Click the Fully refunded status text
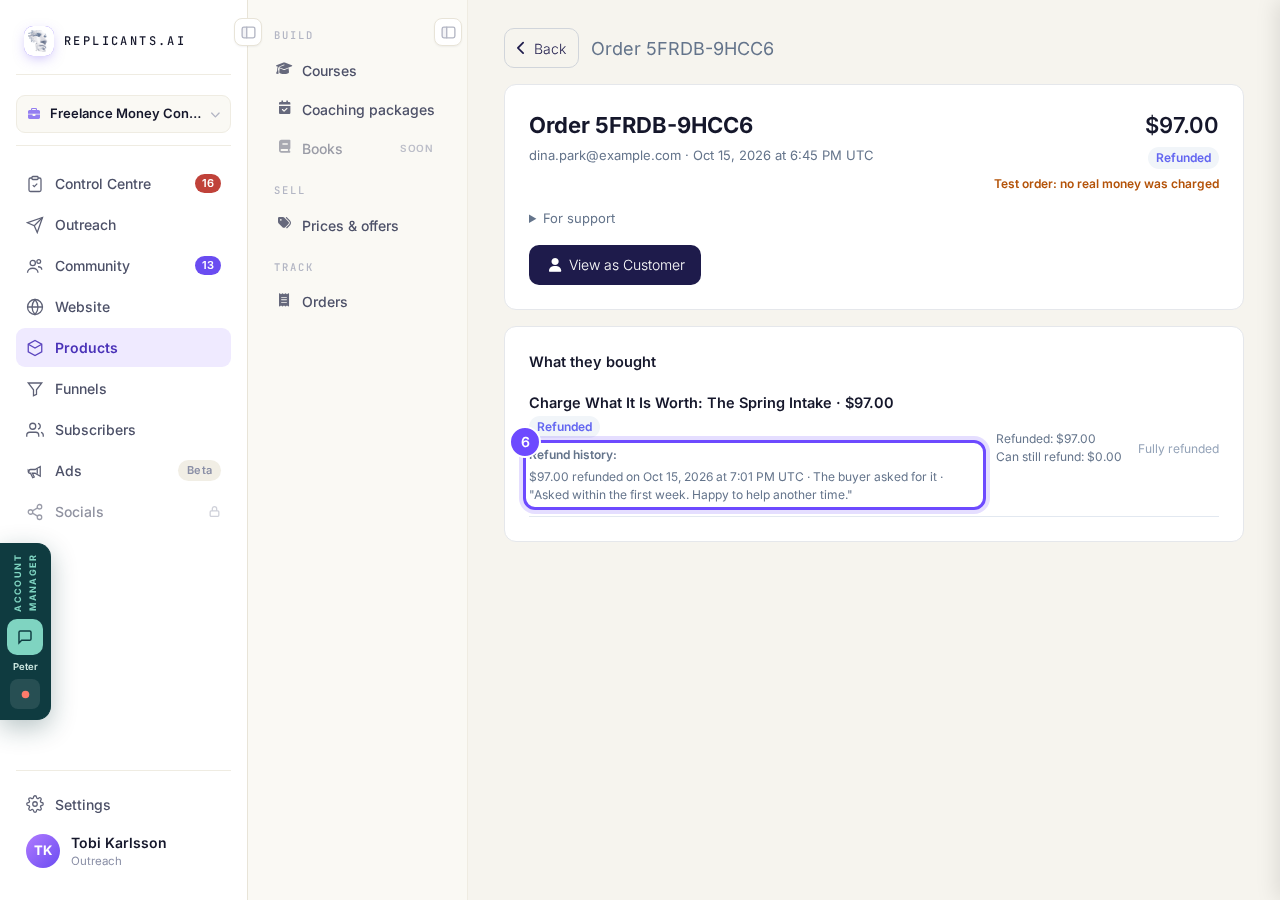Image resolution: width=1280 pixels, height=900 pixels. (x=1178, y=449)
